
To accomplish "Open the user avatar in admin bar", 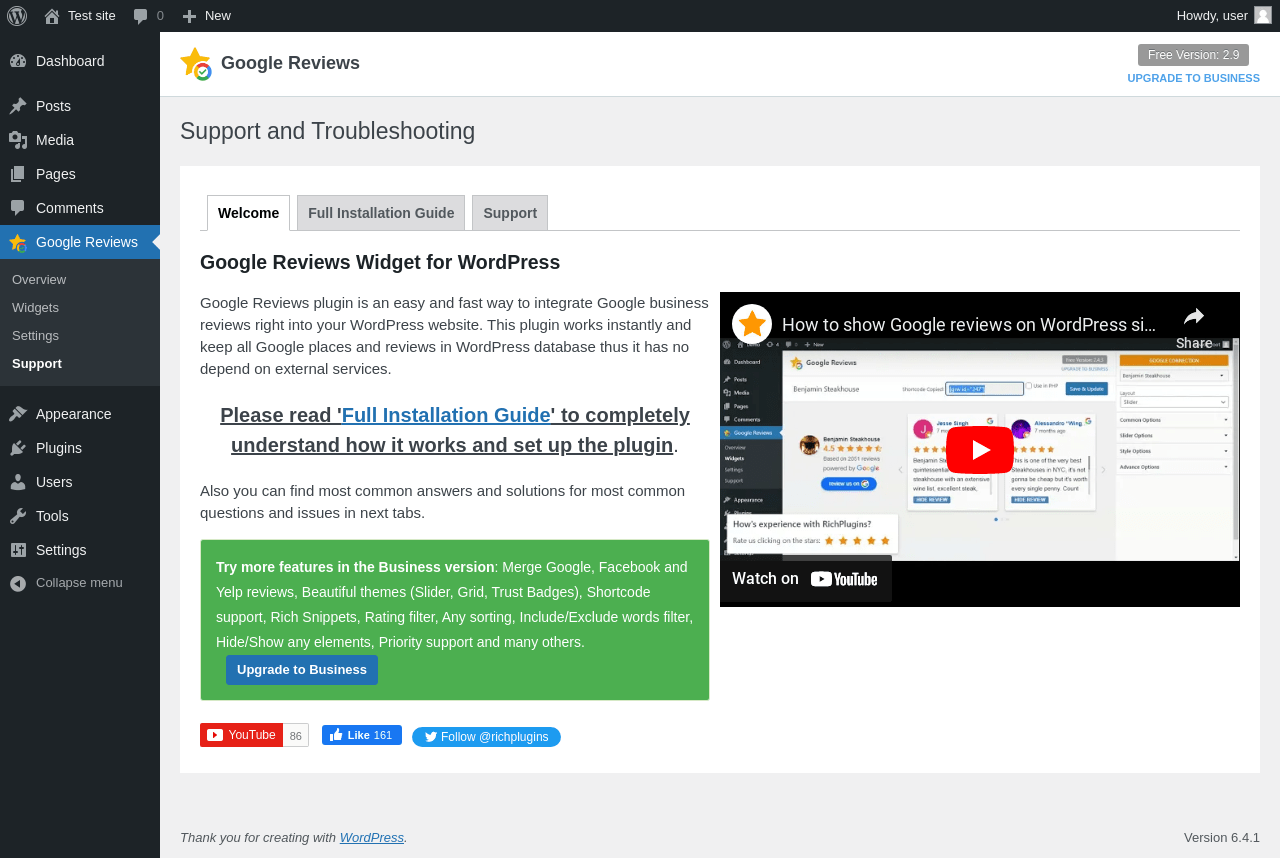I will pyautogui.click(x=1263, y=15).
